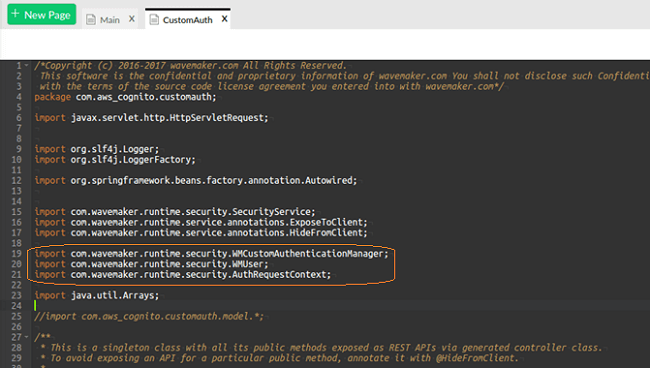Image resolution: width=650 pixels, height=368 pixels.
Task: Click the plus icon on New Page
Action: pos(15,14)
